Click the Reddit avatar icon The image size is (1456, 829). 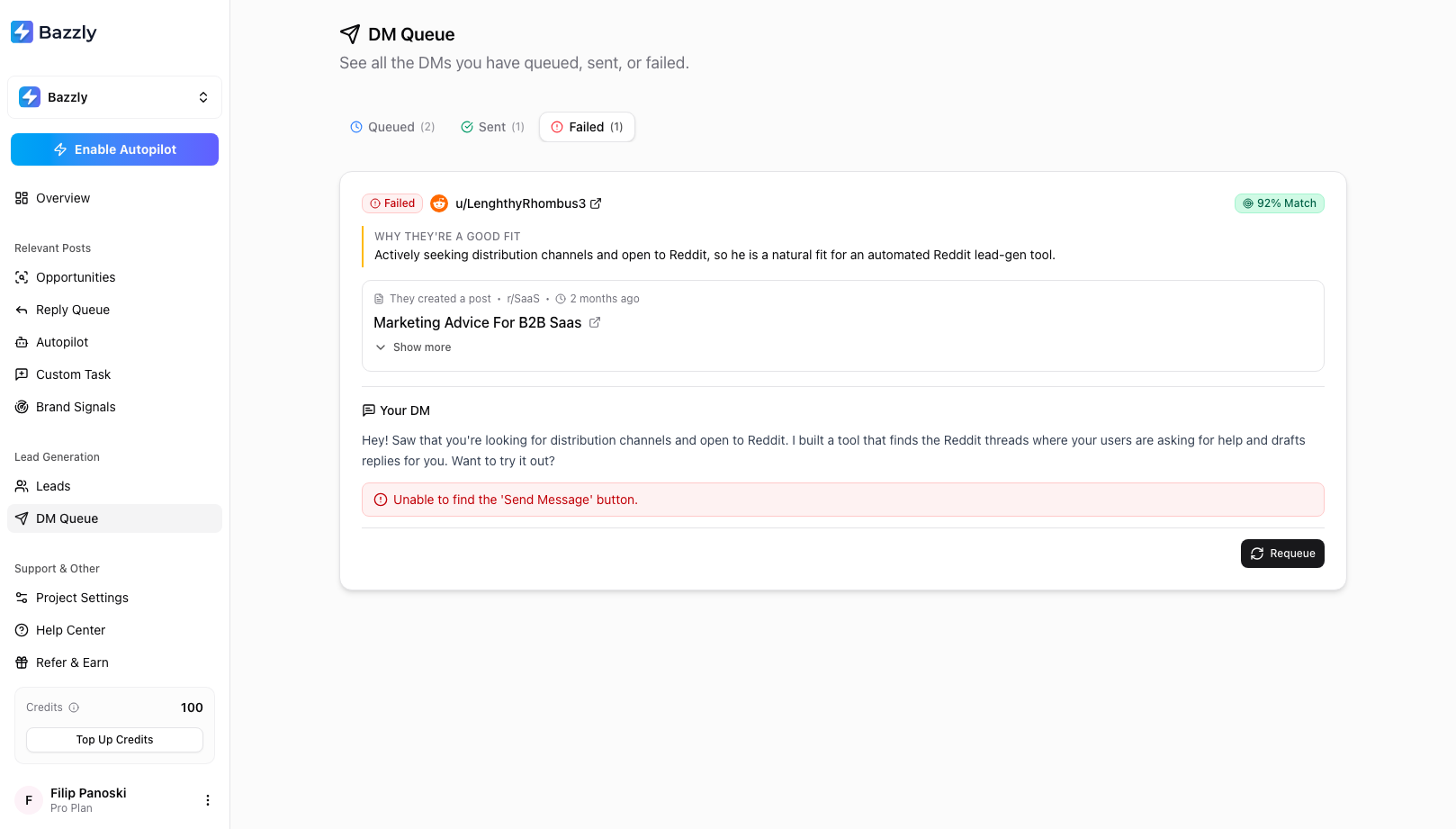tap(439, 203)
